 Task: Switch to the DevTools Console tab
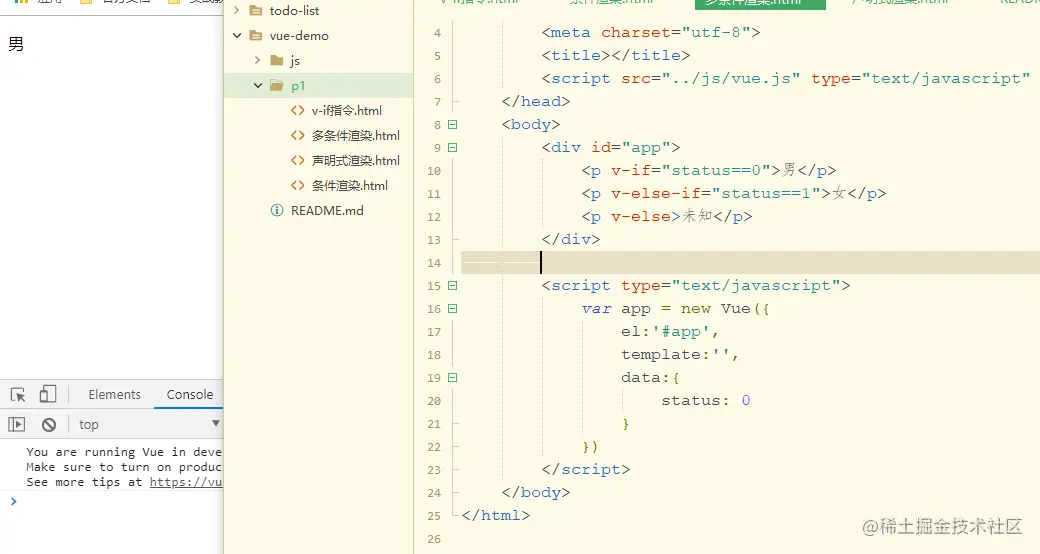point(190,394)
